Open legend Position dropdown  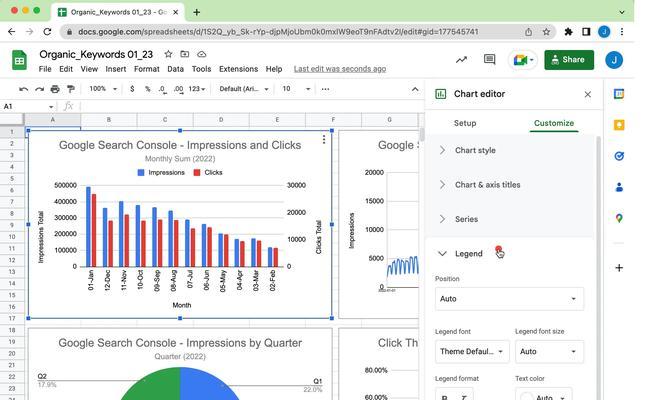(x=509, y=299)
